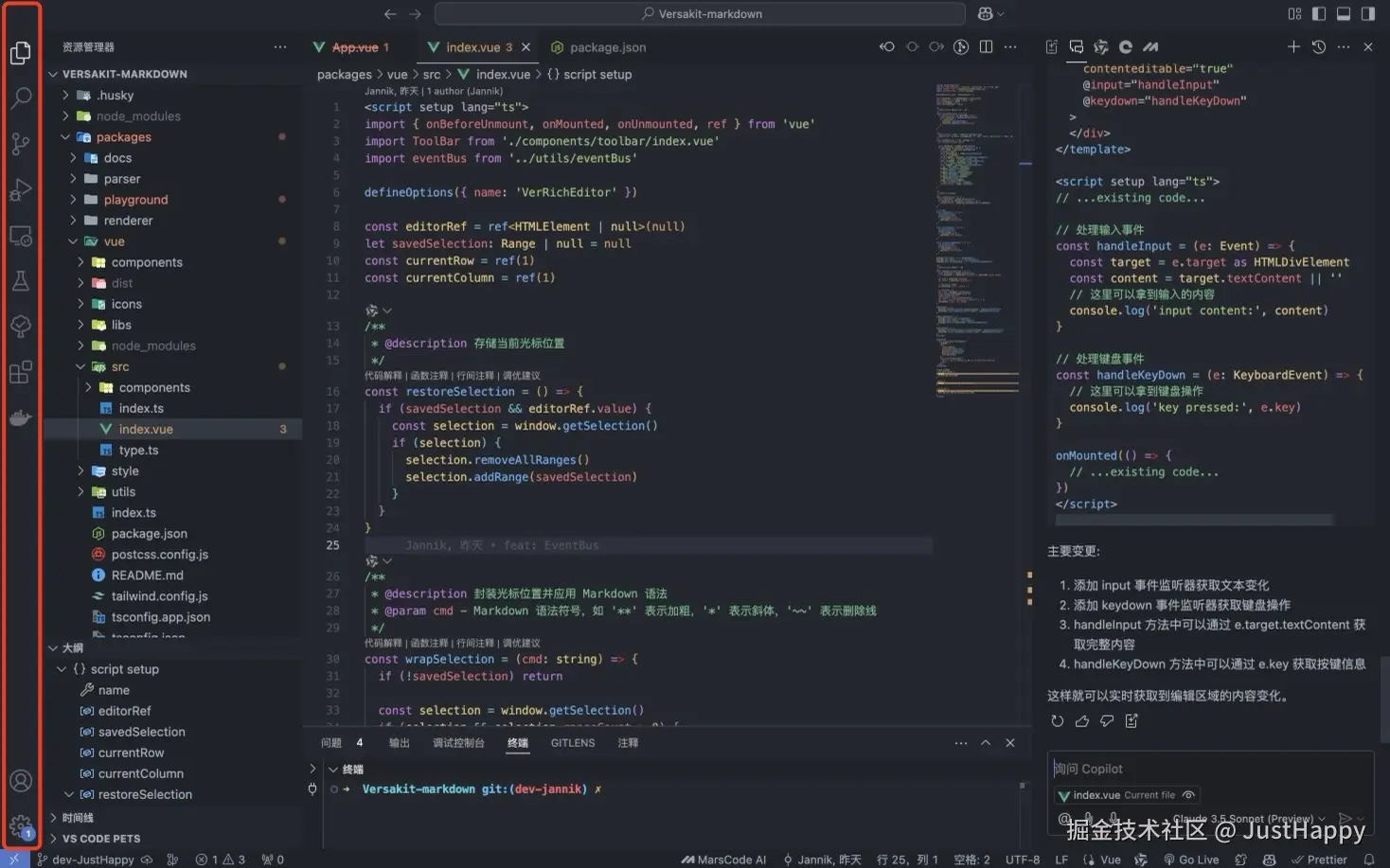The width and height of the screenshot is (1390, 868).
Task: Switch to the App.vue editor tab
Action: coord(354,47)
